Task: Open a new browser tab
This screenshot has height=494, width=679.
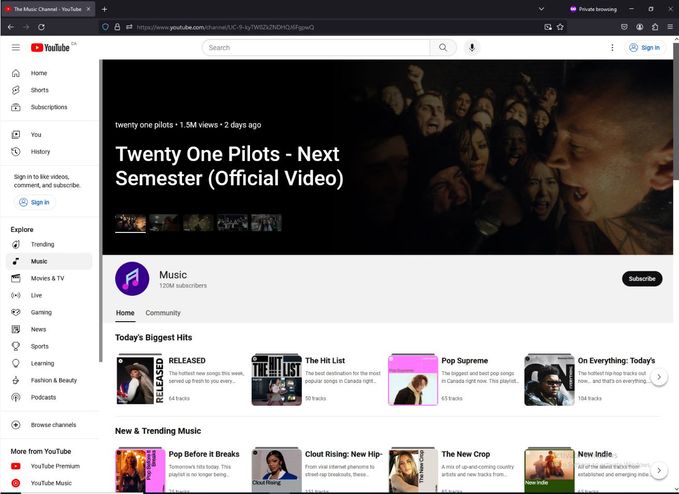Action: click(104, 9)
